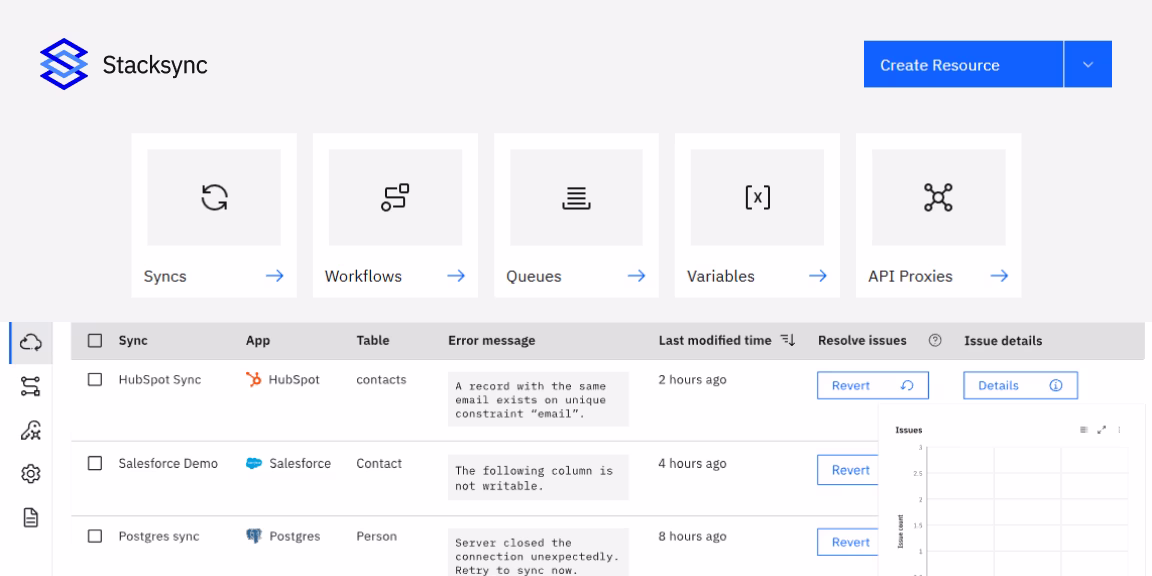
Task: Open the settings gear sidebar icon
Action: 31,475
